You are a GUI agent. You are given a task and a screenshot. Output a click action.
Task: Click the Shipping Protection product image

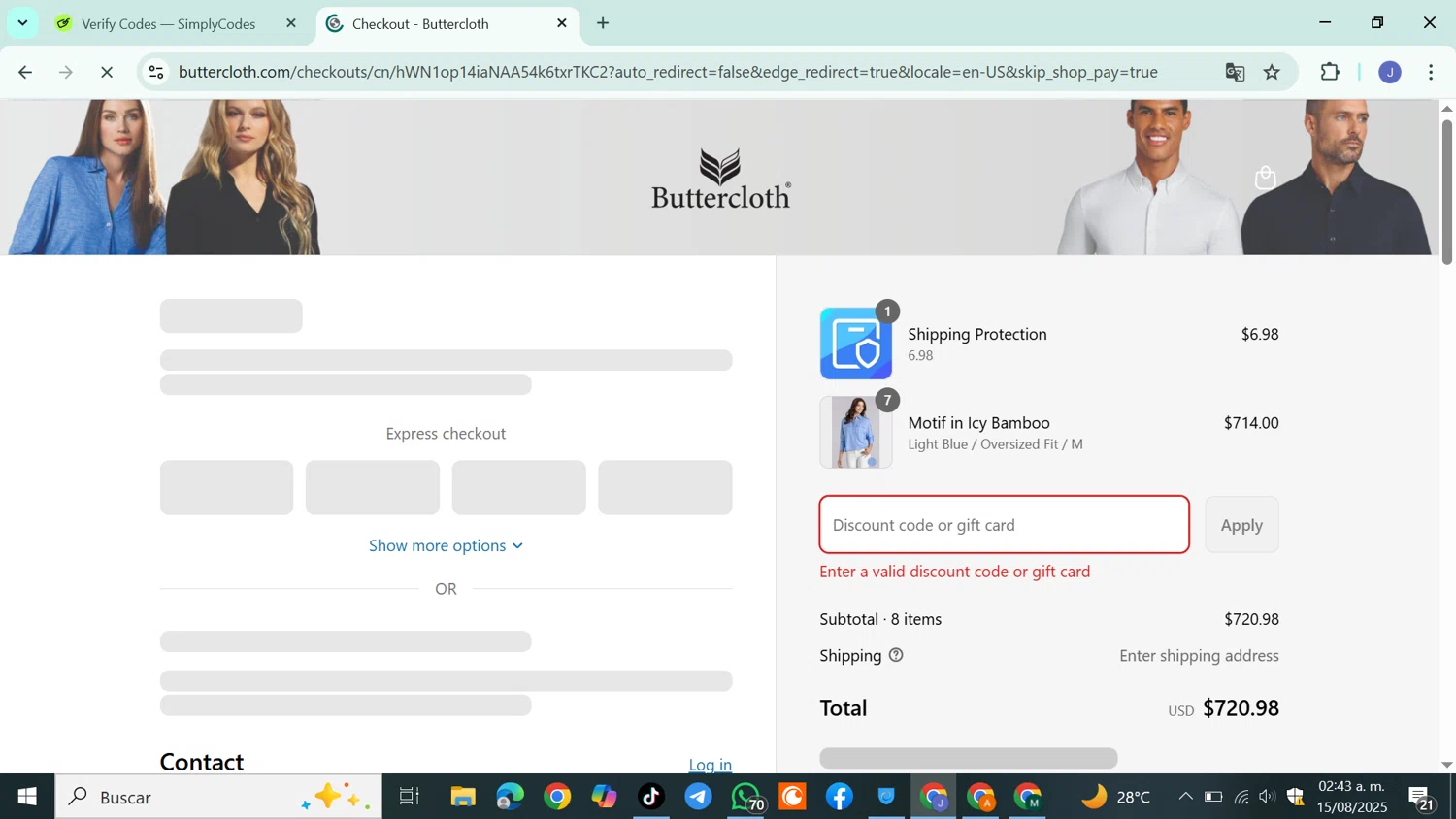click(856, 344)
